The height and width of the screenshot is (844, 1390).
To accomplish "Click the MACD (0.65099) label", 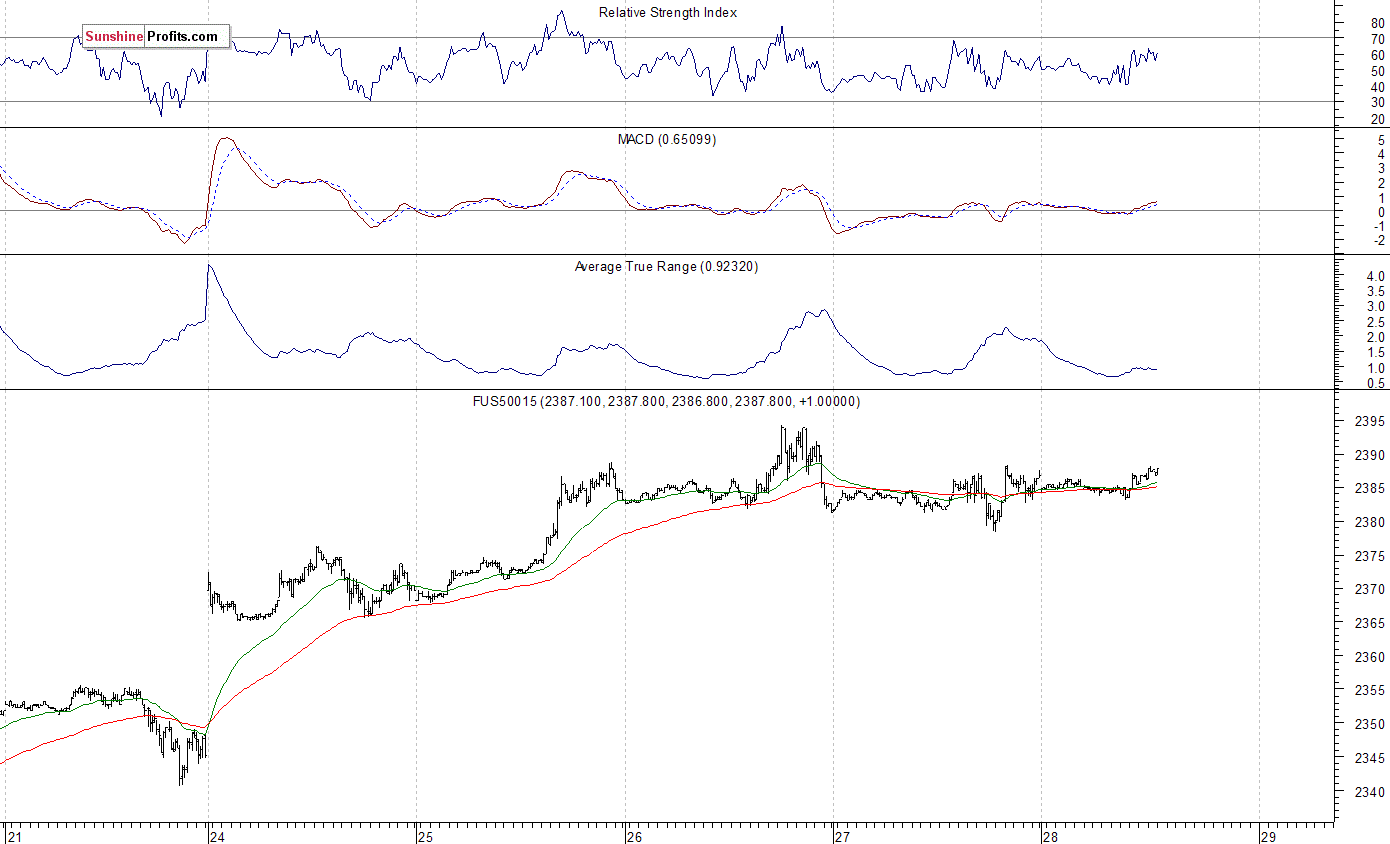I will coord(667,140).
